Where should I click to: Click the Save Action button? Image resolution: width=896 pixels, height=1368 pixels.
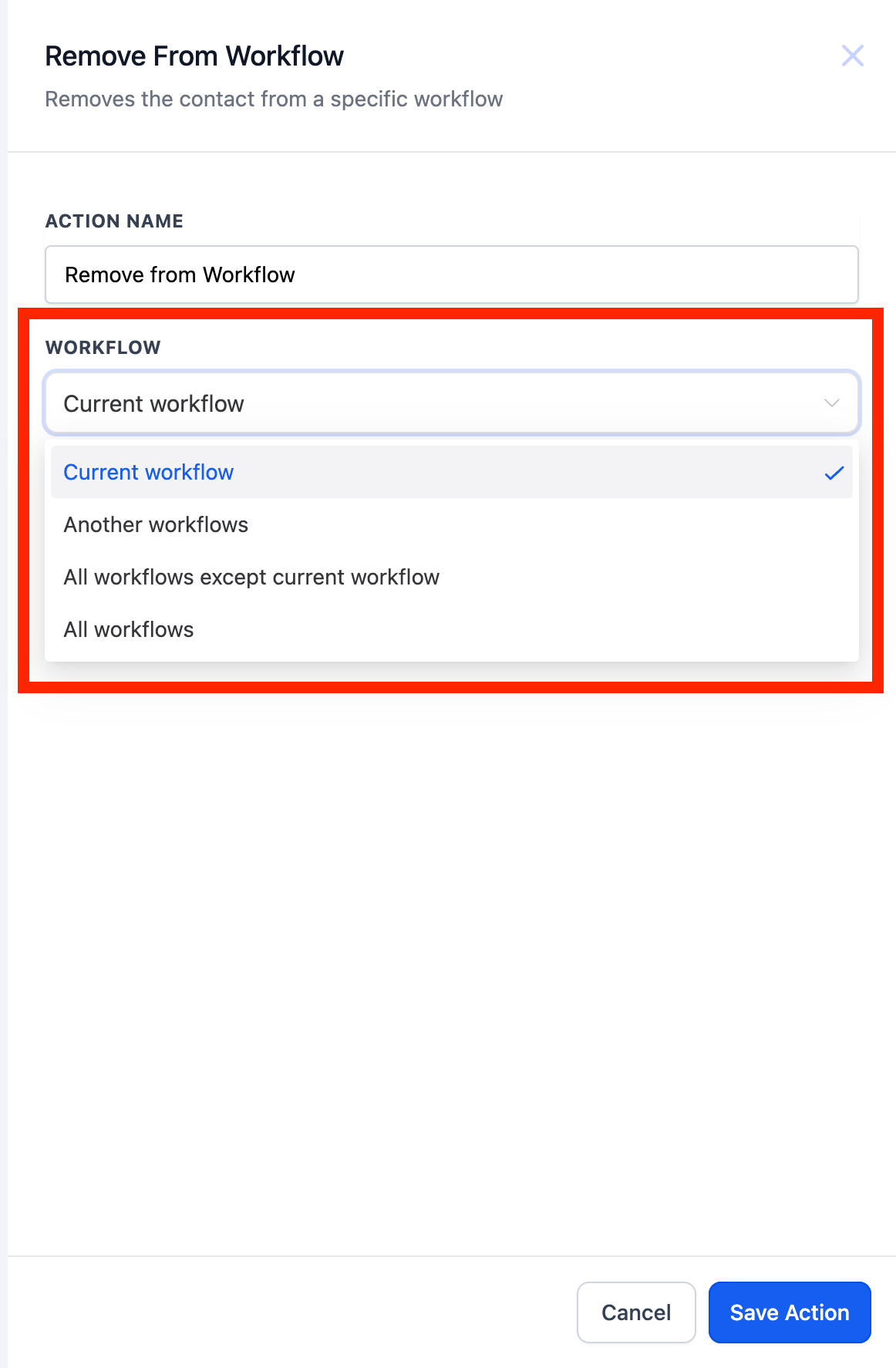pyautogui.click(x=790, y=1312)
